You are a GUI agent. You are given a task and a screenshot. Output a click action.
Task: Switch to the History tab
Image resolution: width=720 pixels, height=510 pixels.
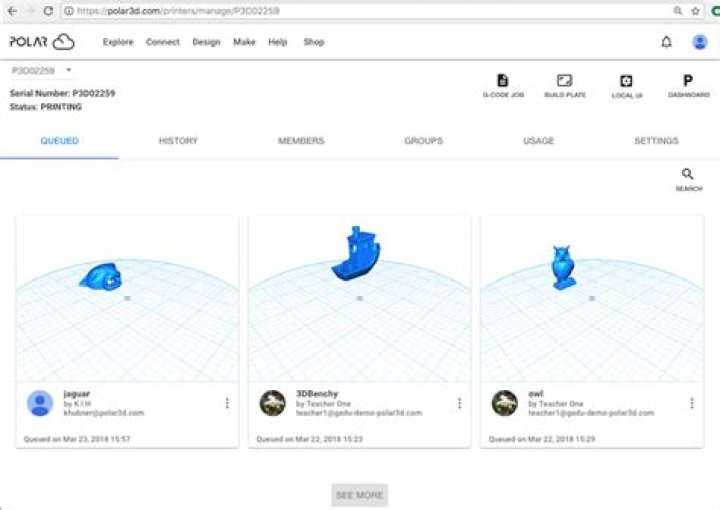click(x=178, y=141)
